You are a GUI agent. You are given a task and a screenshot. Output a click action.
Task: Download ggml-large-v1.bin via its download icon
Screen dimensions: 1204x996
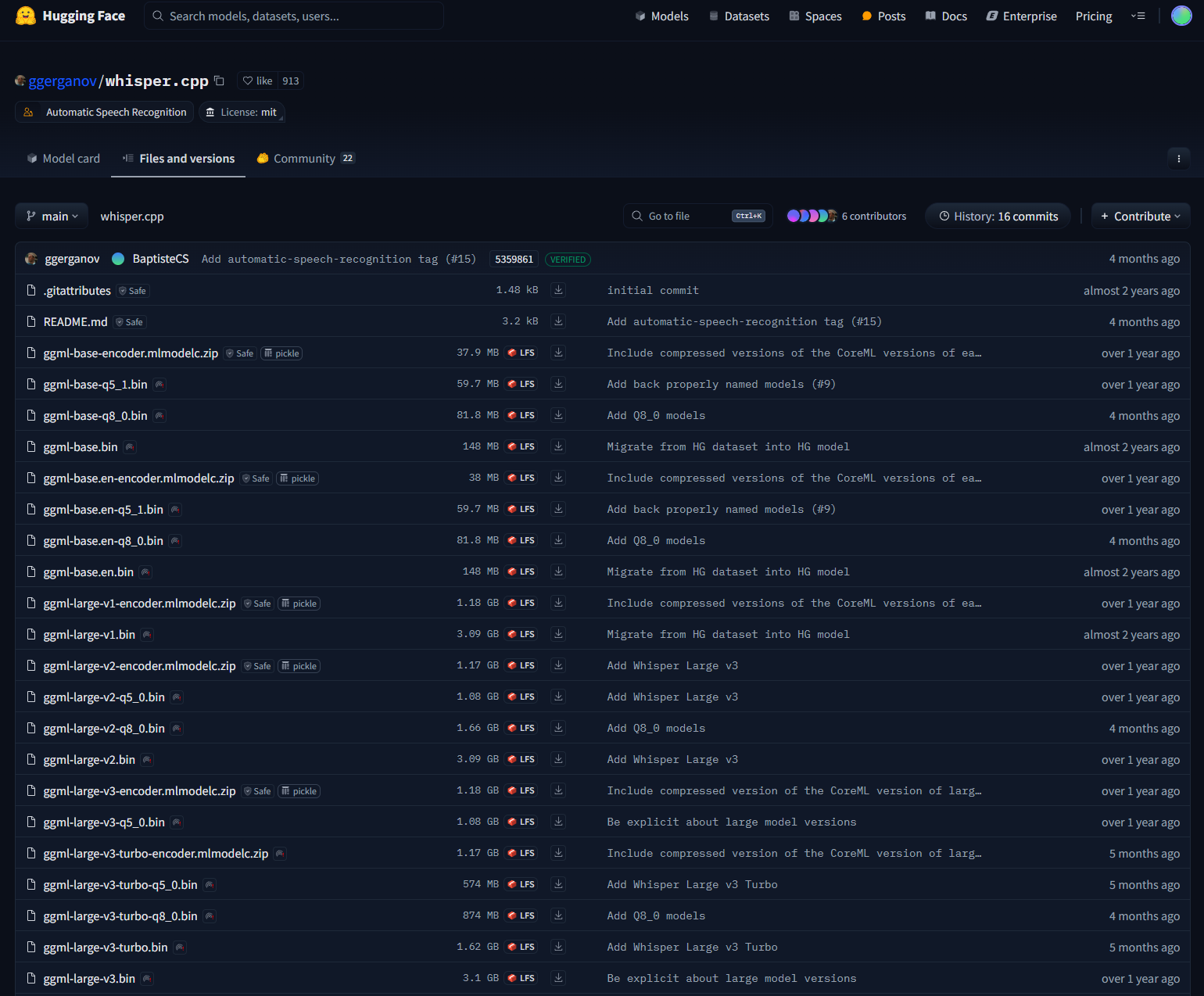click(558, 634)
